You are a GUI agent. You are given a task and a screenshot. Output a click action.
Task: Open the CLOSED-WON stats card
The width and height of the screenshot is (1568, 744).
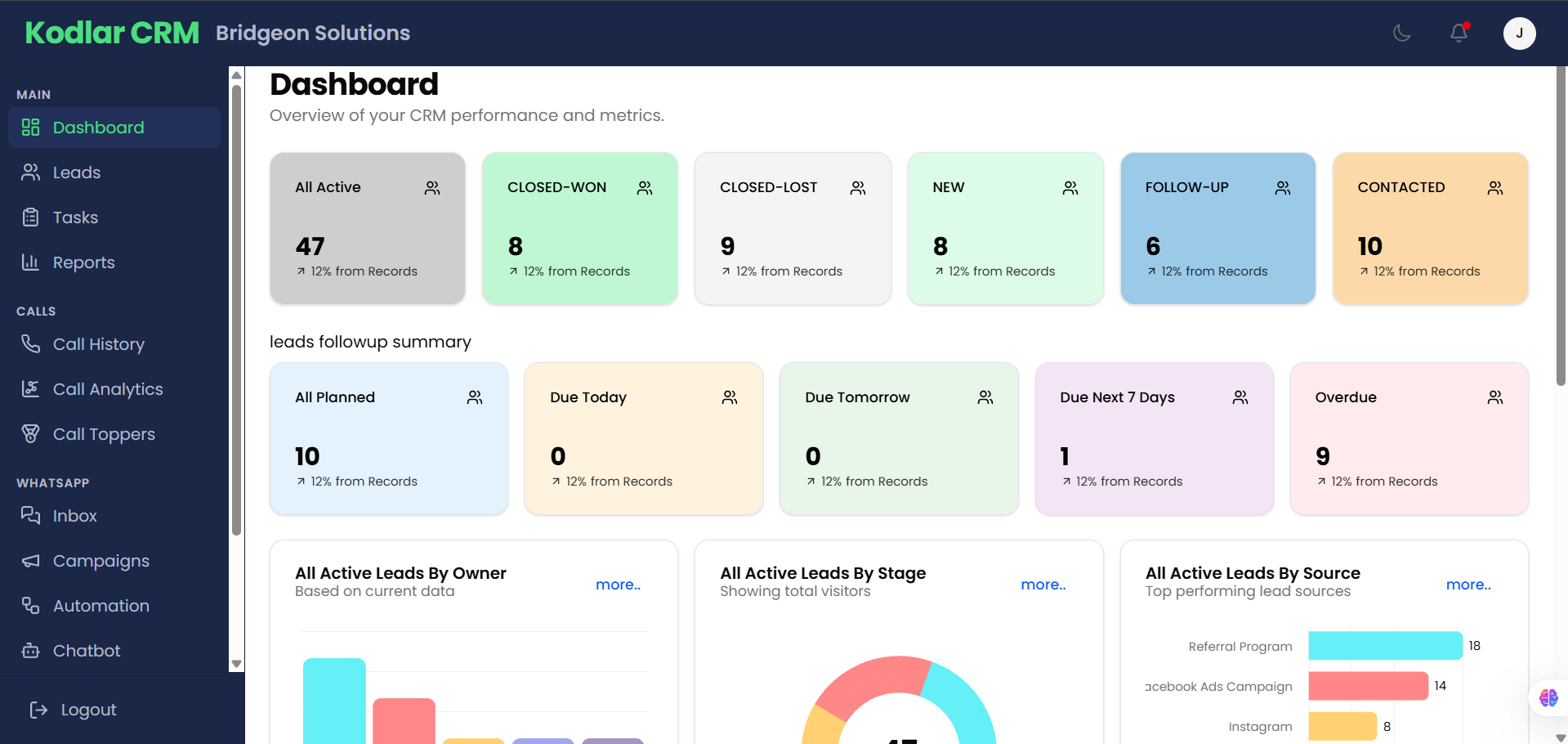(579, 228)
